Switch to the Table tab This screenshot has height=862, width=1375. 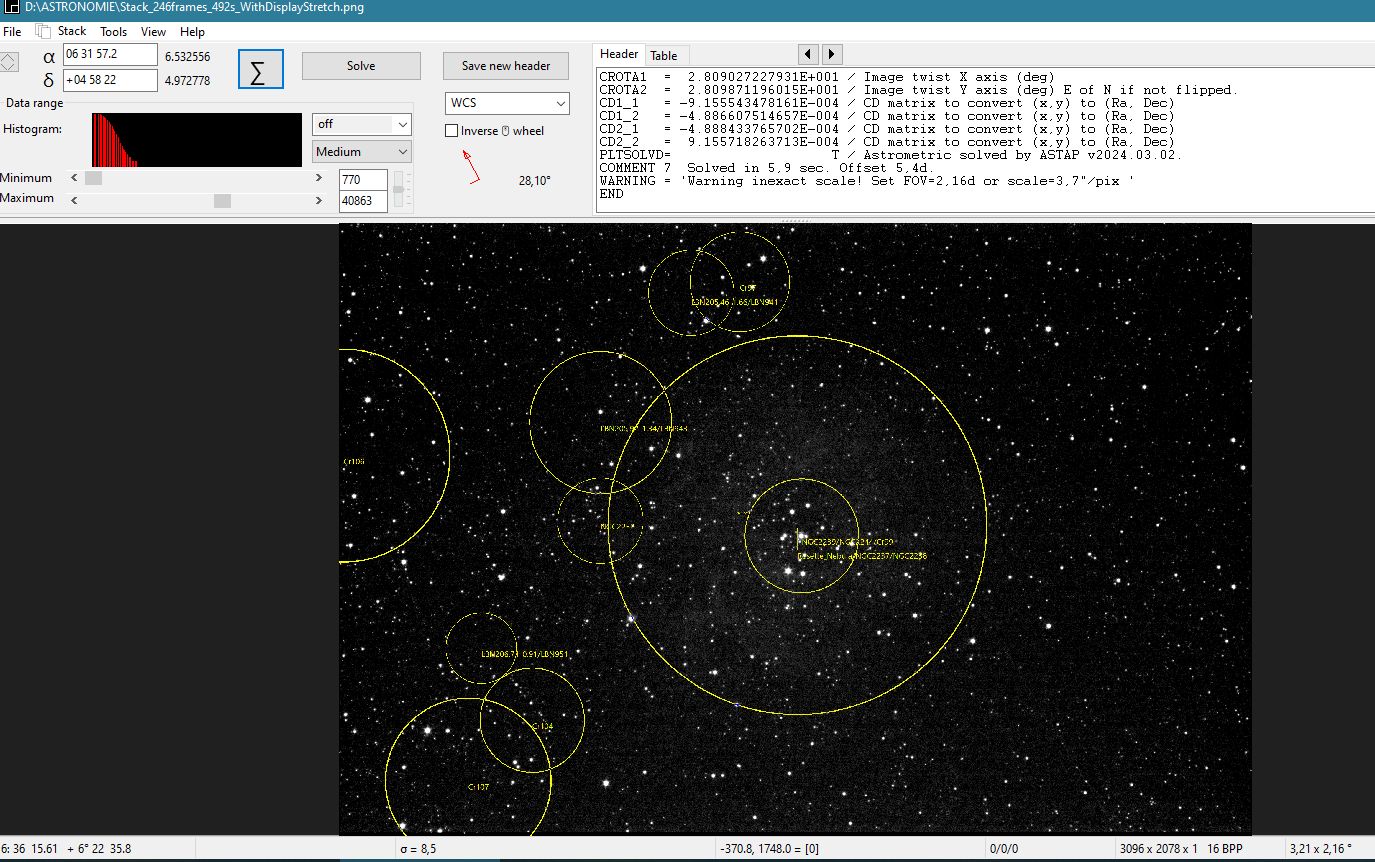point(666,54)
